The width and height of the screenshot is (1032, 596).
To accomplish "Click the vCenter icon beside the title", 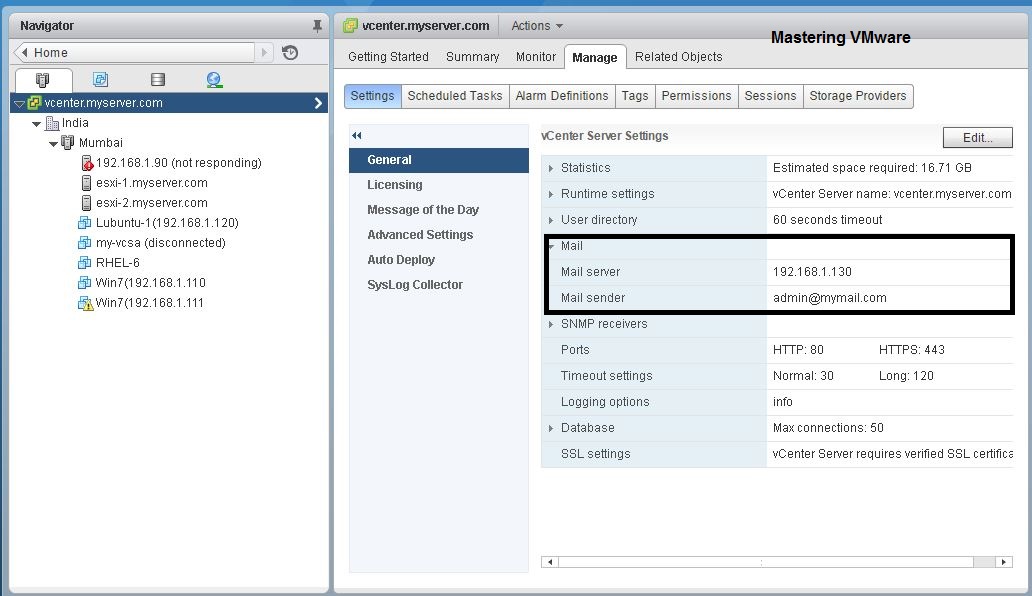I will (350, 26).
